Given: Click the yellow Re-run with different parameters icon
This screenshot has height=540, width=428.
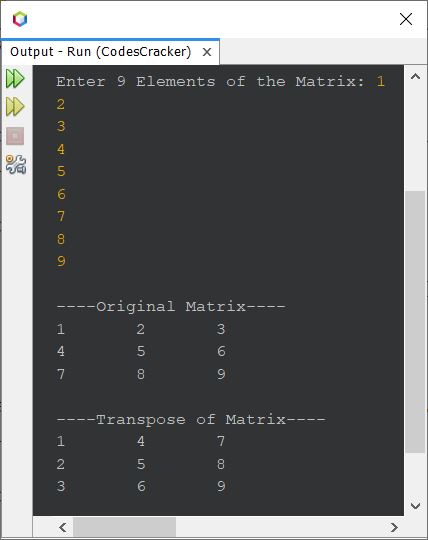Looking at the screenshot, I should click(x=15, y=106).
